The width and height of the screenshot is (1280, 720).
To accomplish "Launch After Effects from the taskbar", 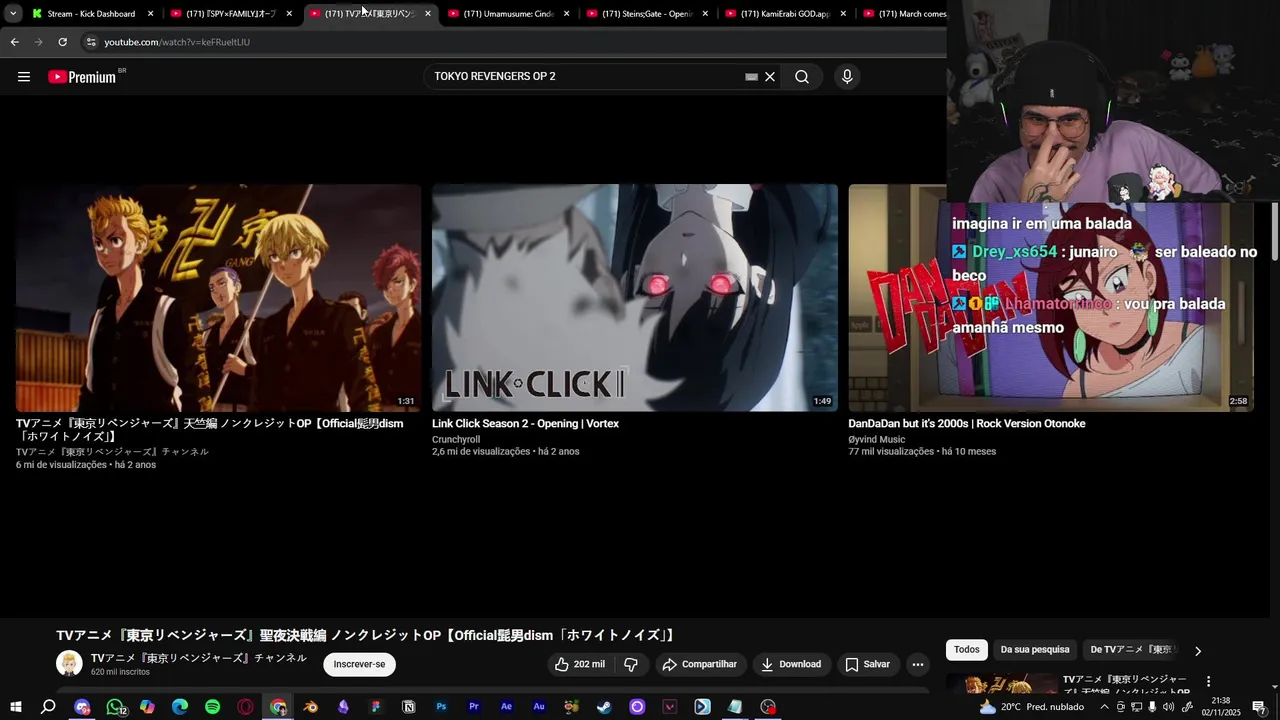I will [x=506, y=707].
